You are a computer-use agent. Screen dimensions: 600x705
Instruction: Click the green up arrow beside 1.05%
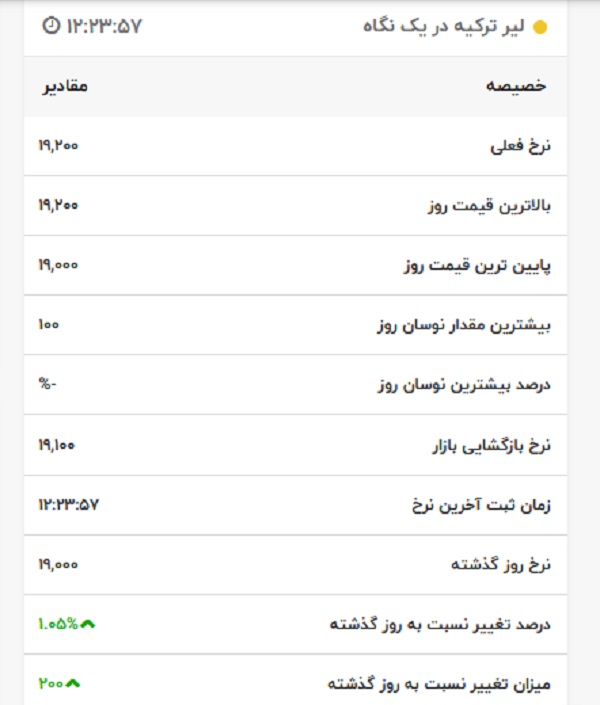pos(88,624)
